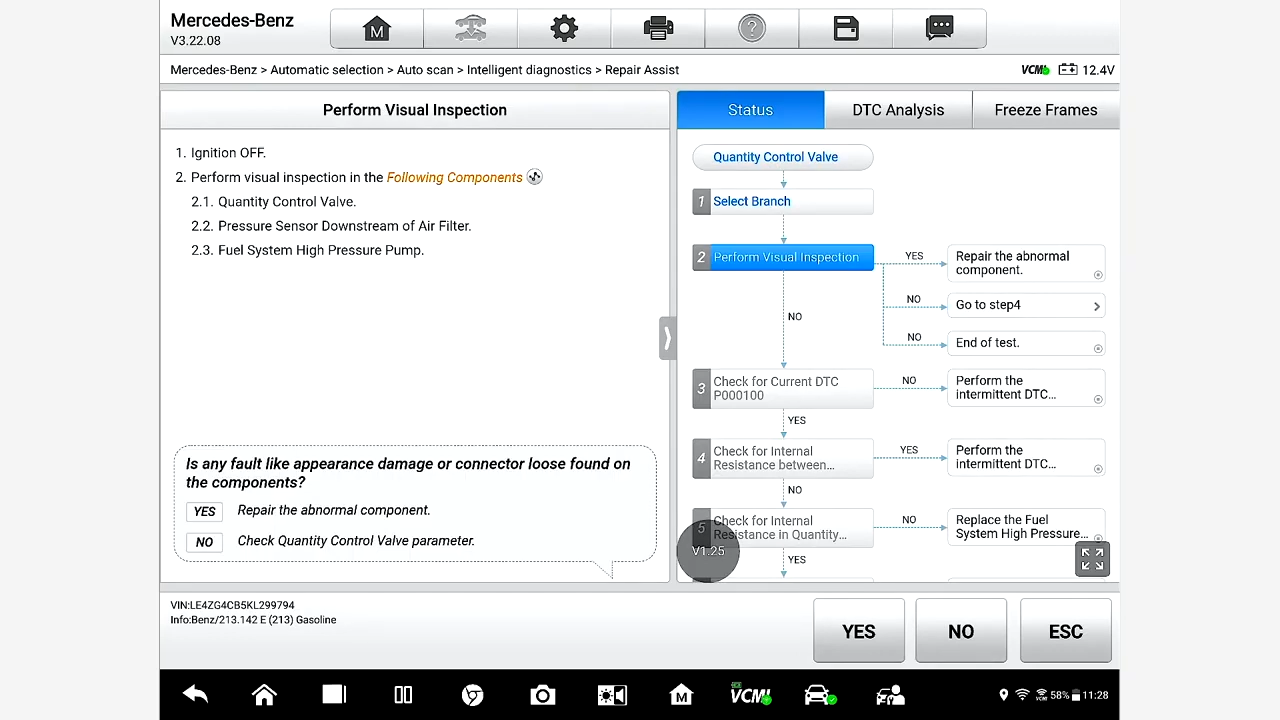Choose small YES option in question box
Viewport: 1280px width, 720px height.
204,511
